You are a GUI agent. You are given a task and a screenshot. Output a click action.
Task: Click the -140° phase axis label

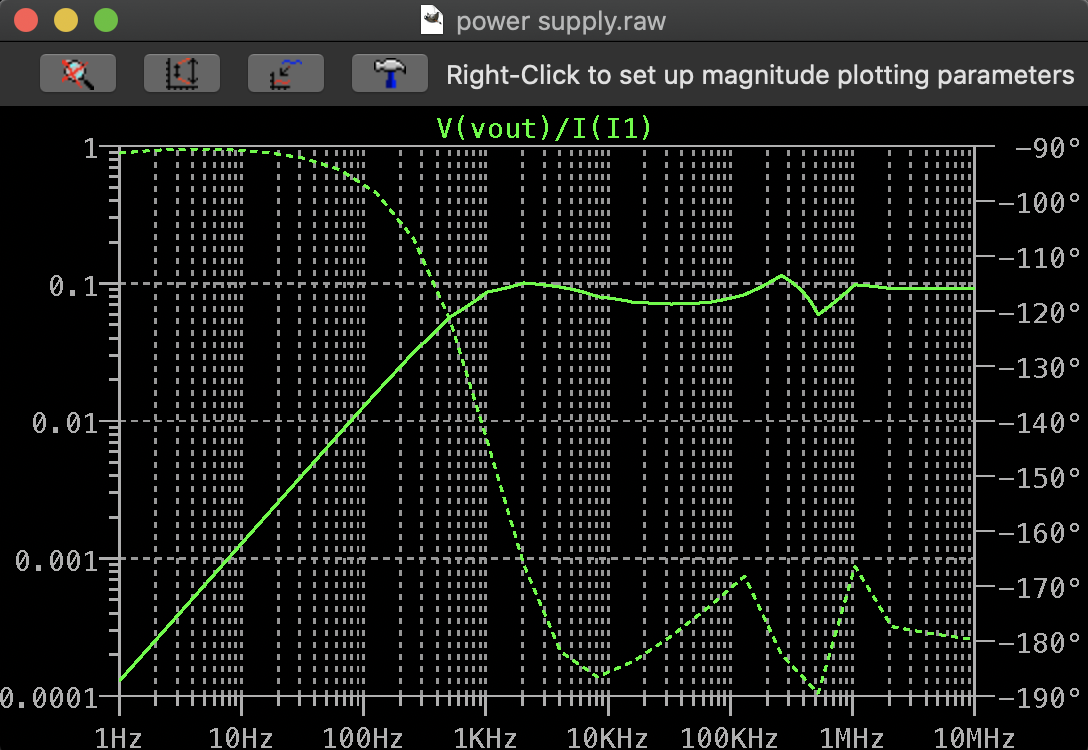pos(1039,423)
